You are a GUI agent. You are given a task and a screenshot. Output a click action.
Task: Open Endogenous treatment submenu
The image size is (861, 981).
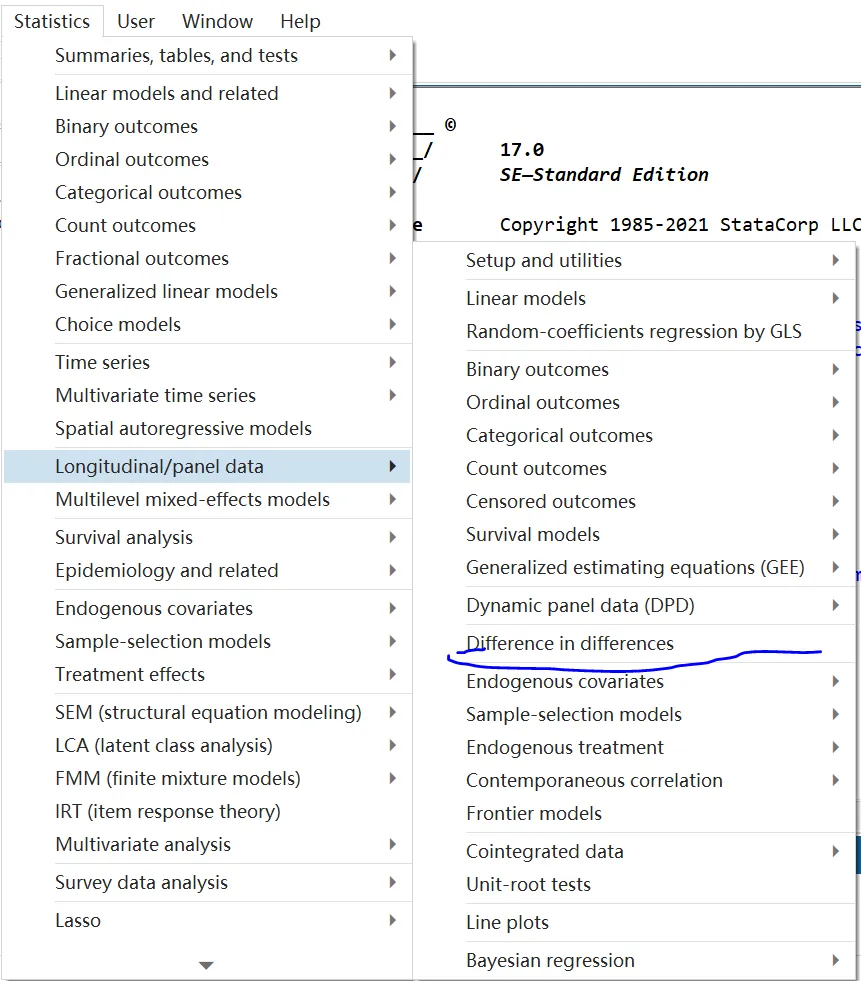coord(634,748)
